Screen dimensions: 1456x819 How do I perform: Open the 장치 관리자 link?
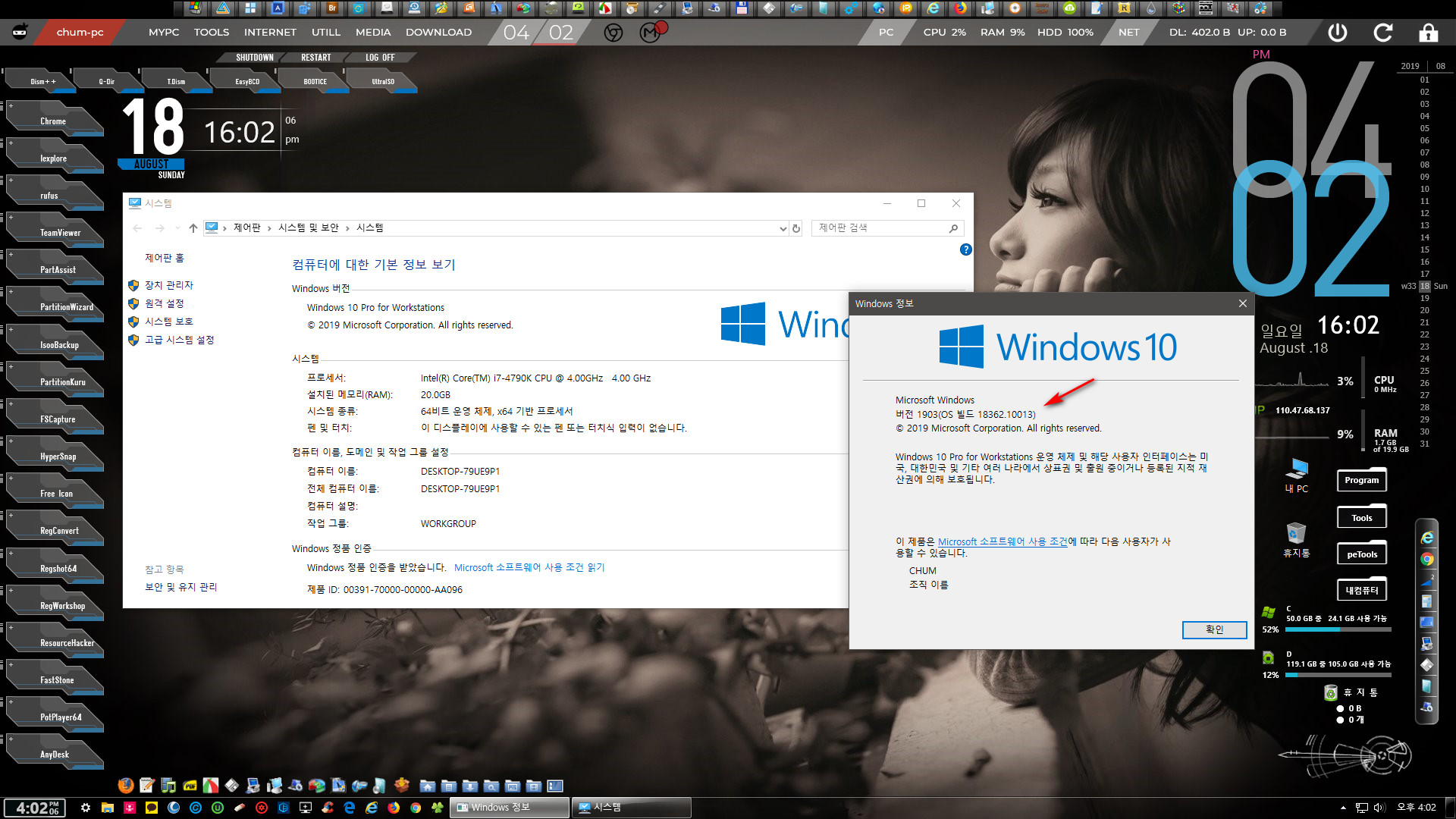point(169,285)
